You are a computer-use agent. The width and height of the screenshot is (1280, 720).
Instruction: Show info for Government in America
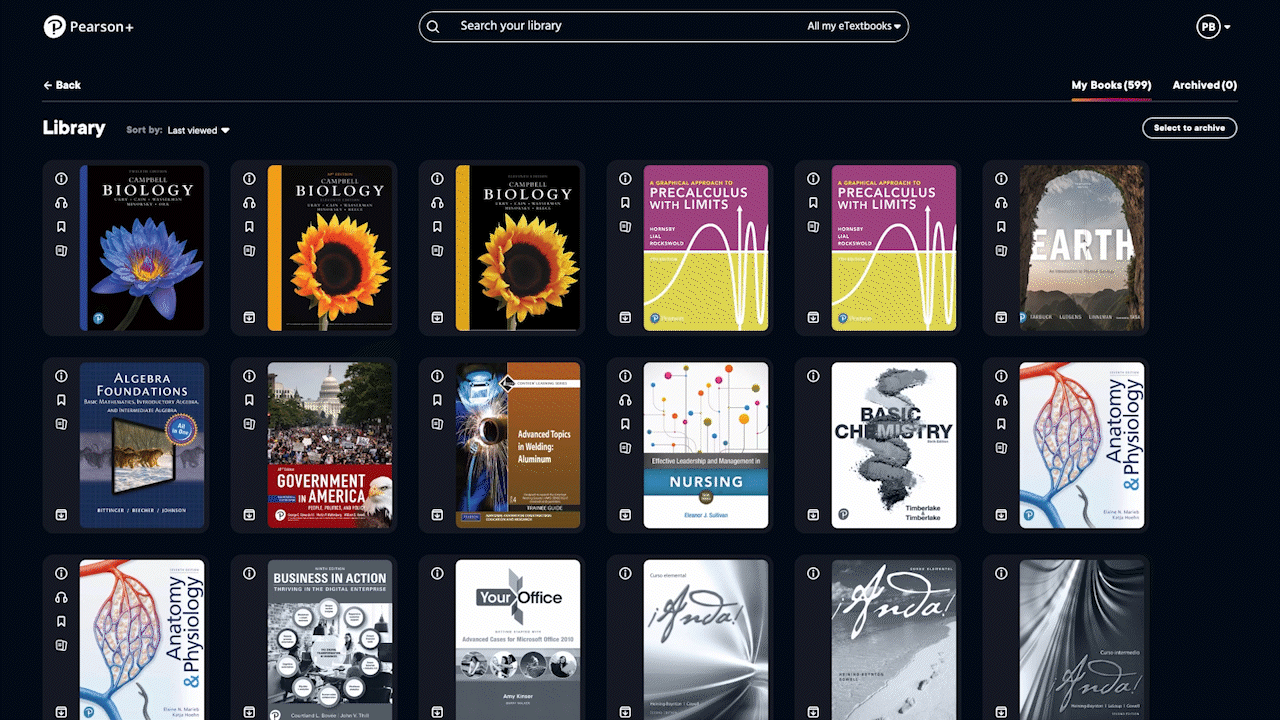coord(249,376)
